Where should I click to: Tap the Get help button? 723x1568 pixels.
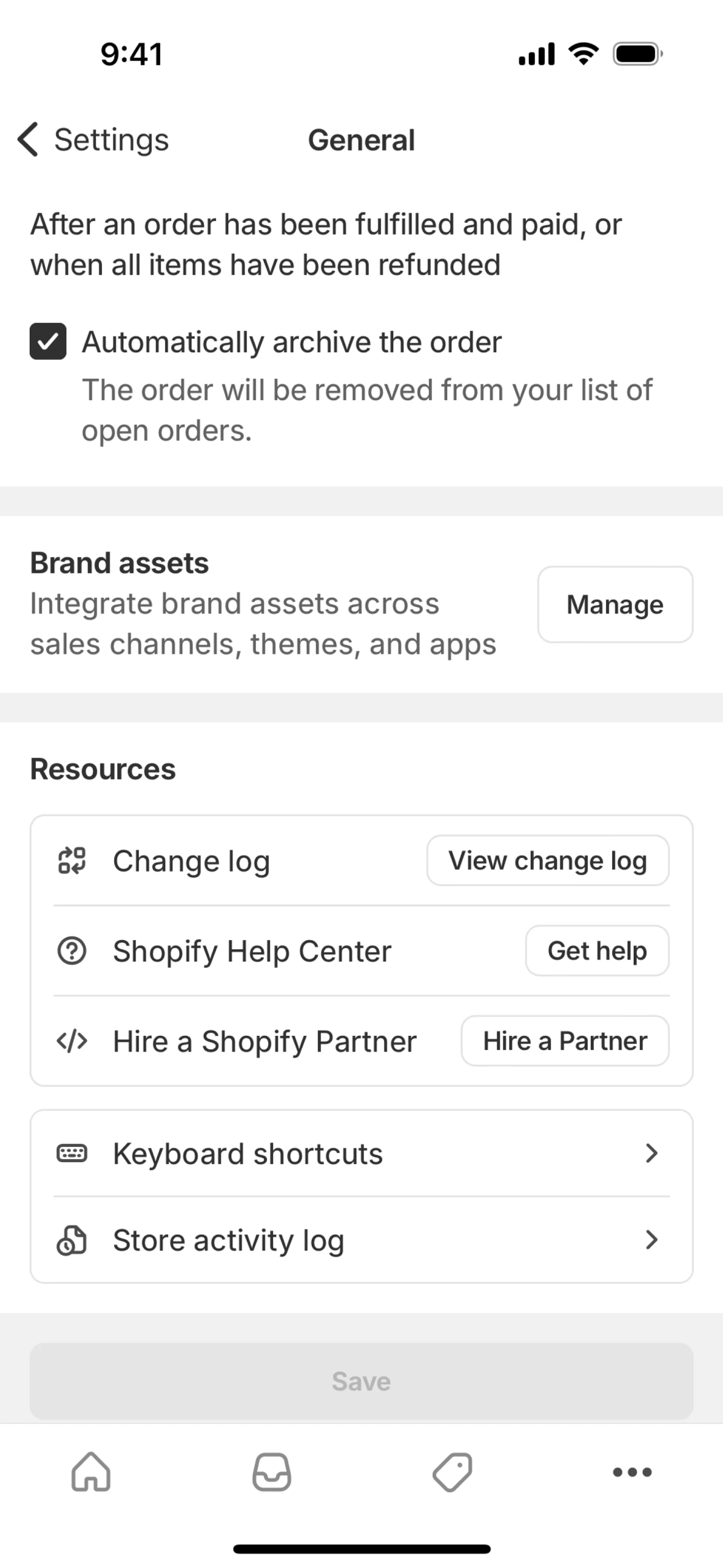[x=596, y=951]
